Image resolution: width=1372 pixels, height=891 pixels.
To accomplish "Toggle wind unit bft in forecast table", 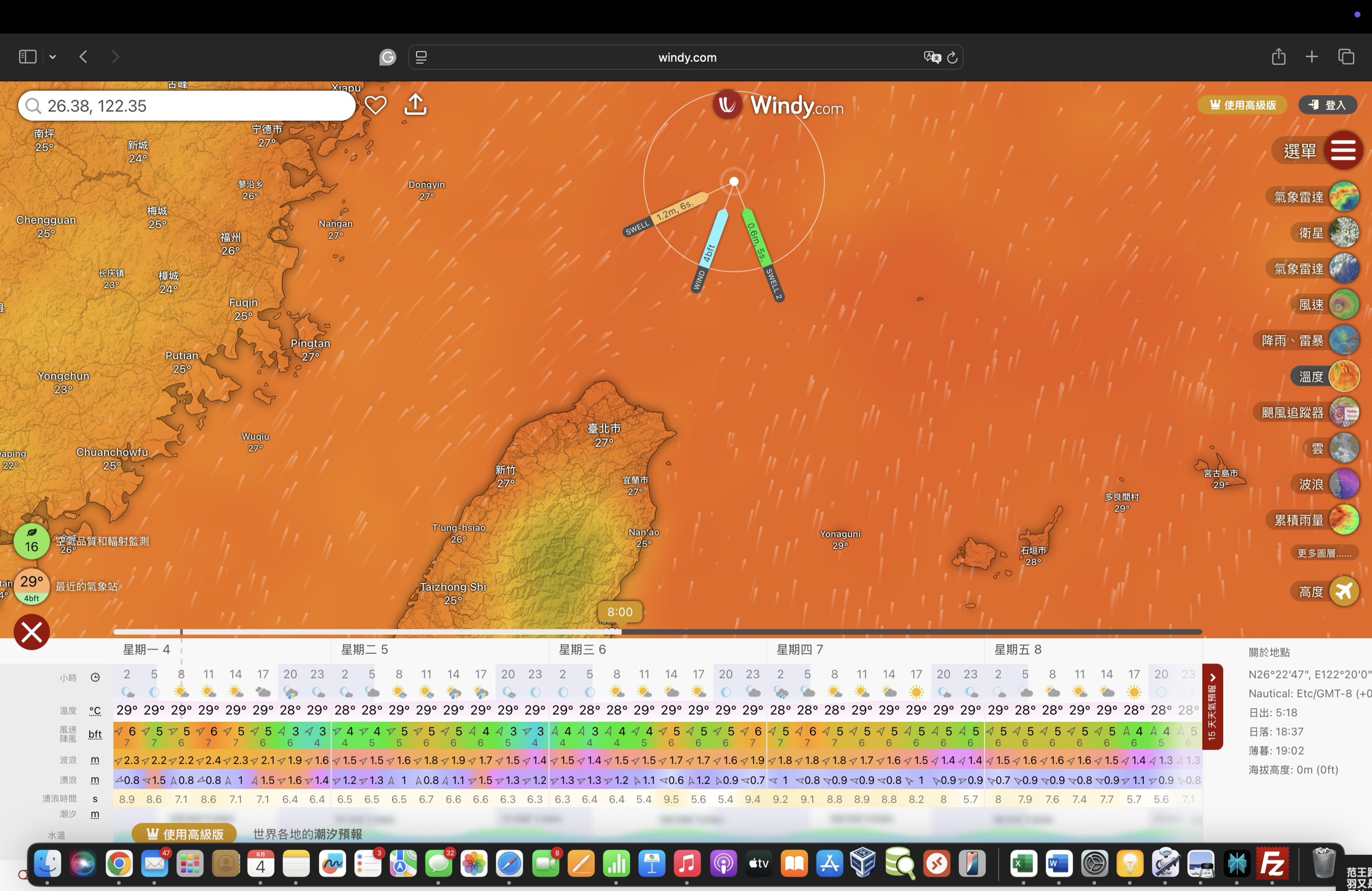I will 95,734.
